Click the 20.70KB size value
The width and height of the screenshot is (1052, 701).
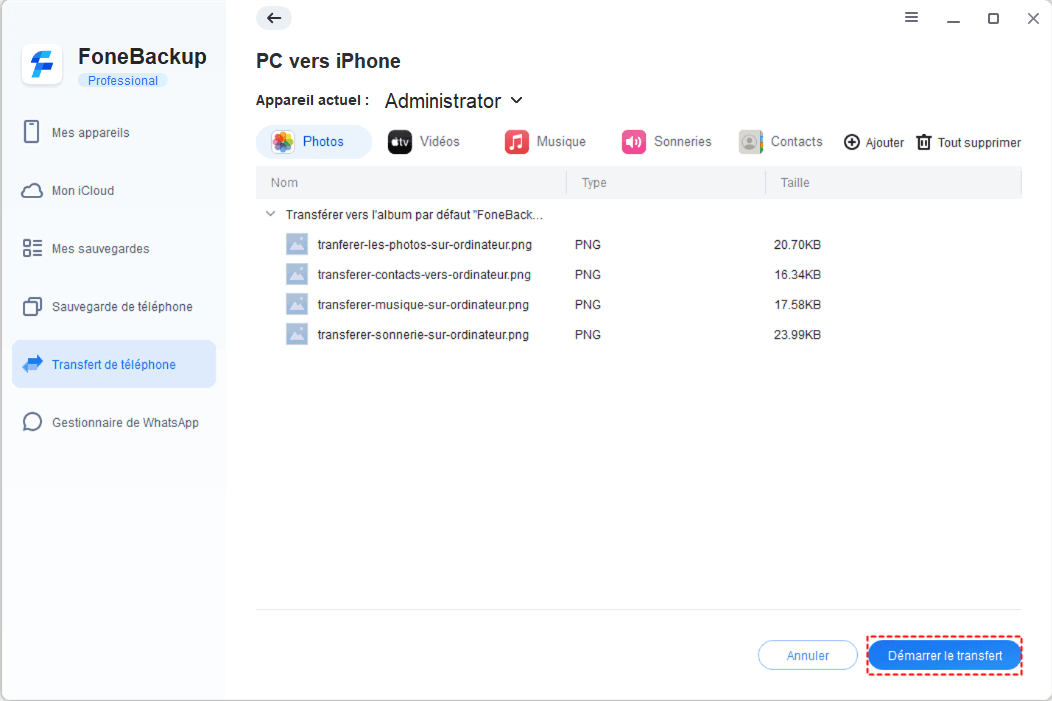tap(797, 245)
